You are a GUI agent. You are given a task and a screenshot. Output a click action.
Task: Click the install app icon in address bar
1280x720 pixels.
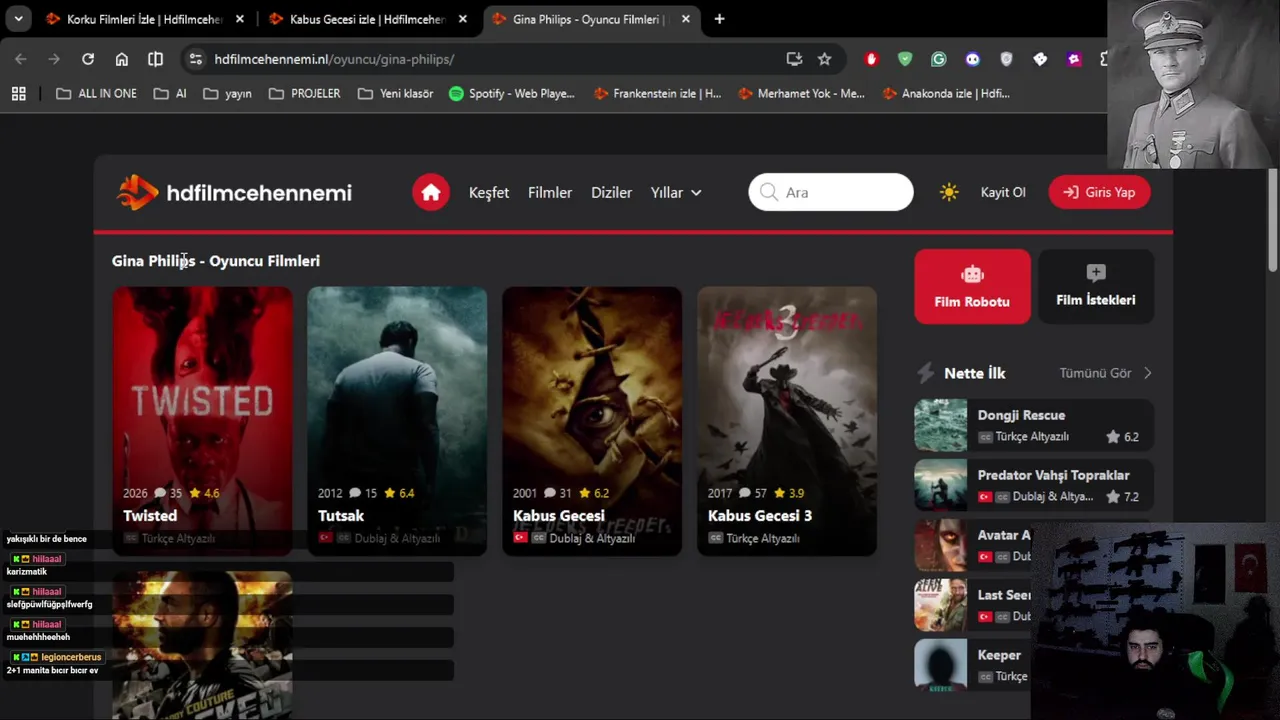point(794,59)
